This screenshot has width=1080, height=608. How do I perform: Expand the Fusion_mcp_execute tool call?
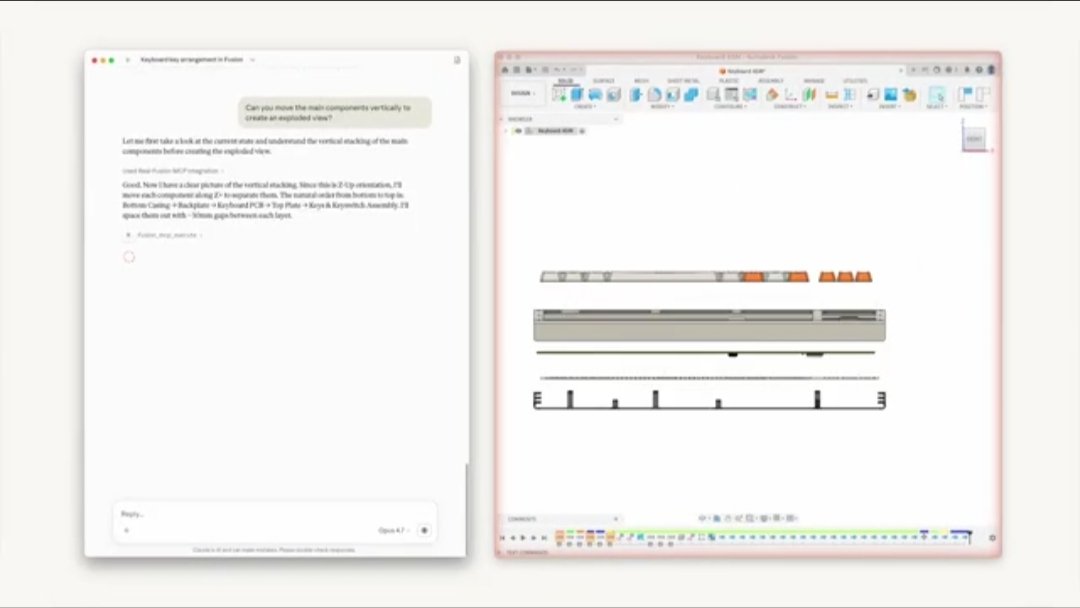click(x=165, y=235)
